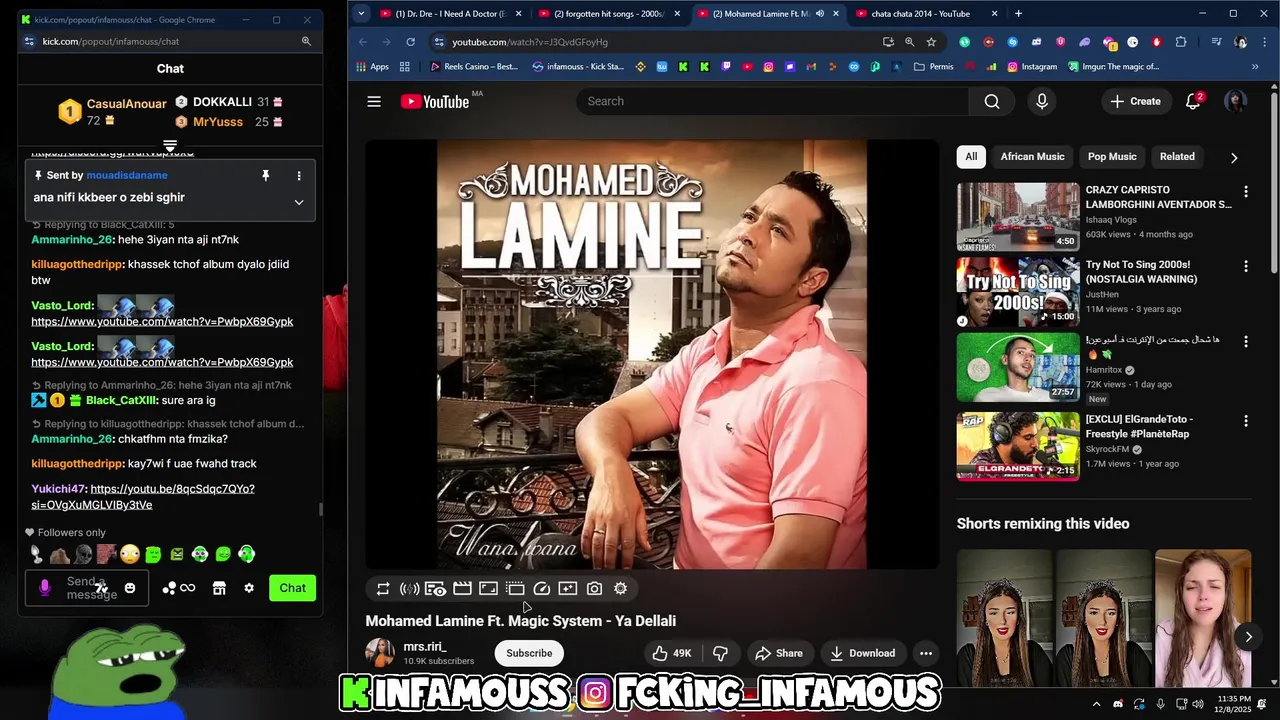
Task: Click the sound booster icon below the video
Action: 409,589
